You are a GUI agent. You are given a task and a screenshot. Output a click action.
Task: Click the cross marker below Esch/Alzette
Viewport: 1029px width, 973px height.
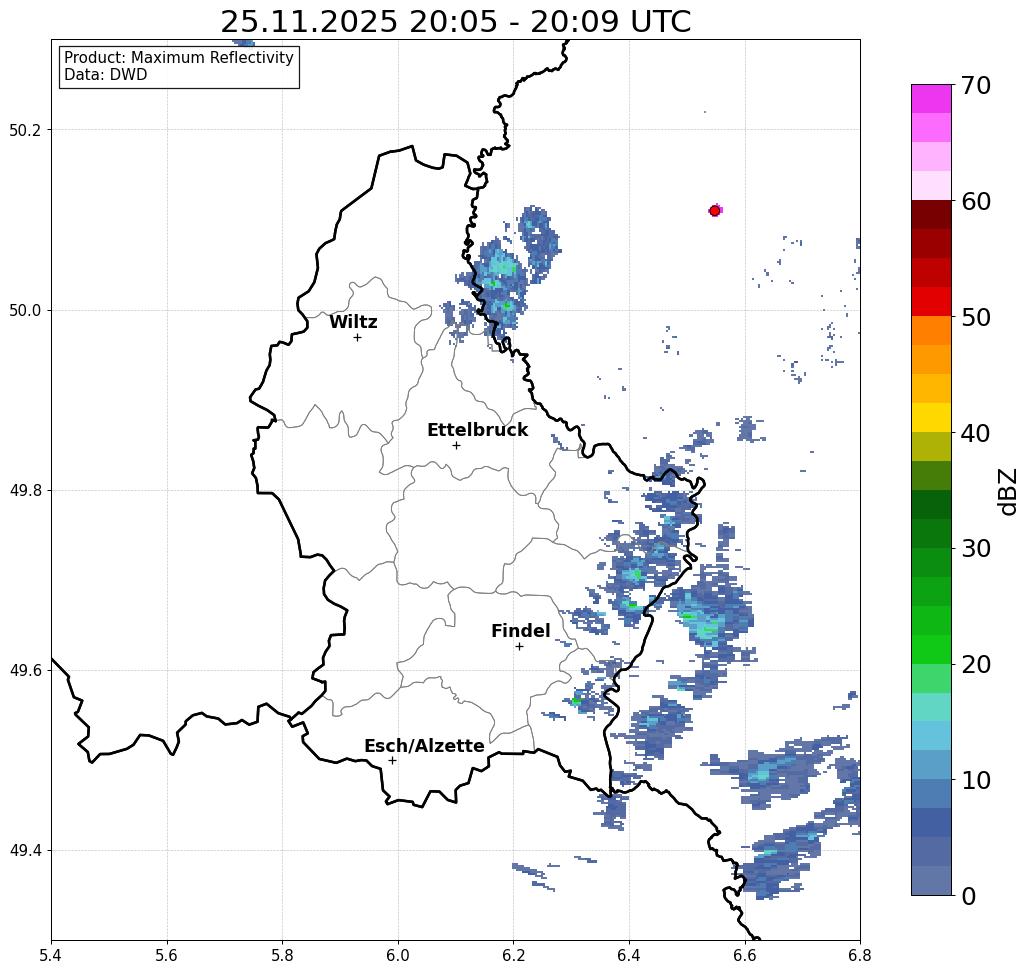tap(392, 761)
